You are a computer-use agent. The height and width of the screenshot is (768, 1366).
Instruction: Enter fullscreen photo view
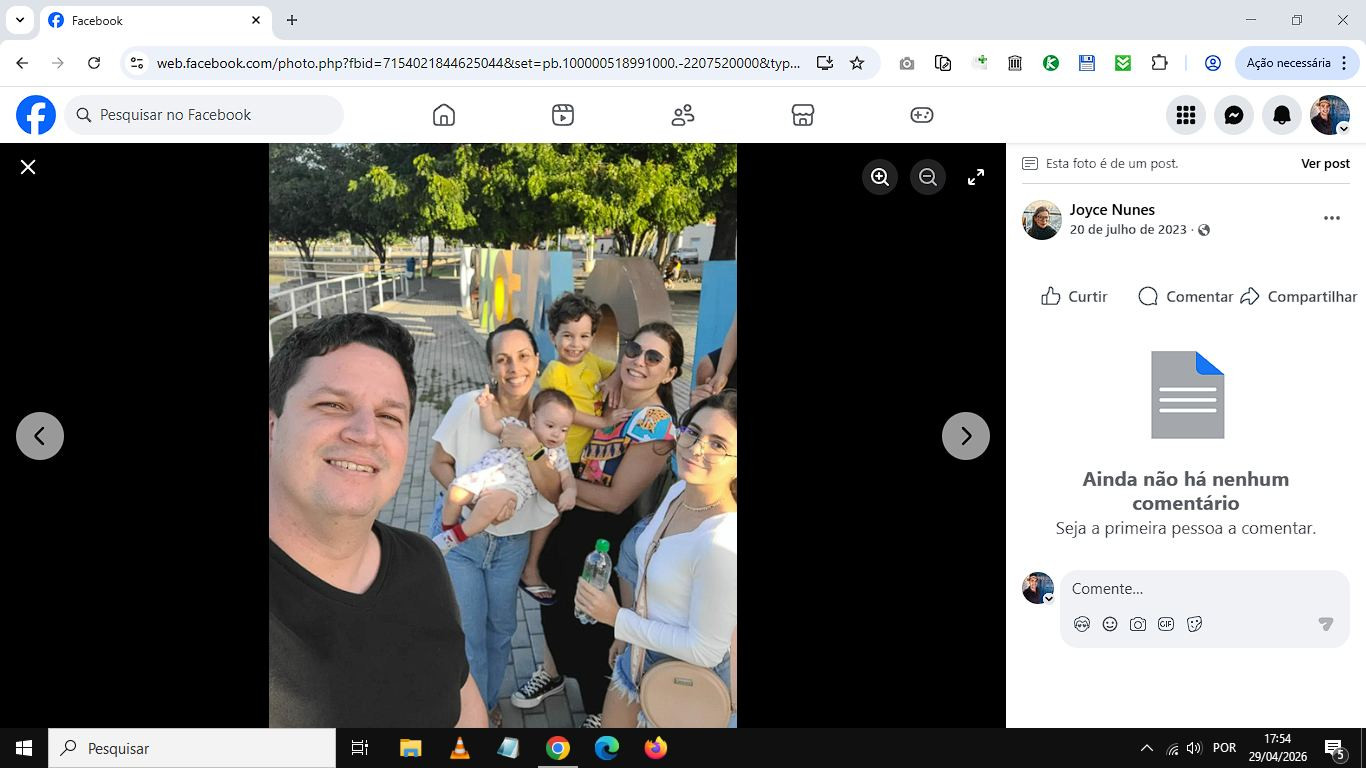[976, 177]
